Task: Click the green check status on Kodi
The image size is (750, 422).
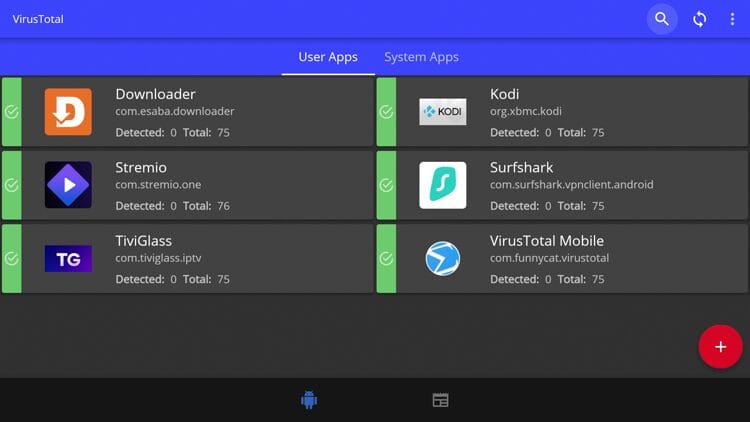Action: pyautogui.click(x=386, y=111)
